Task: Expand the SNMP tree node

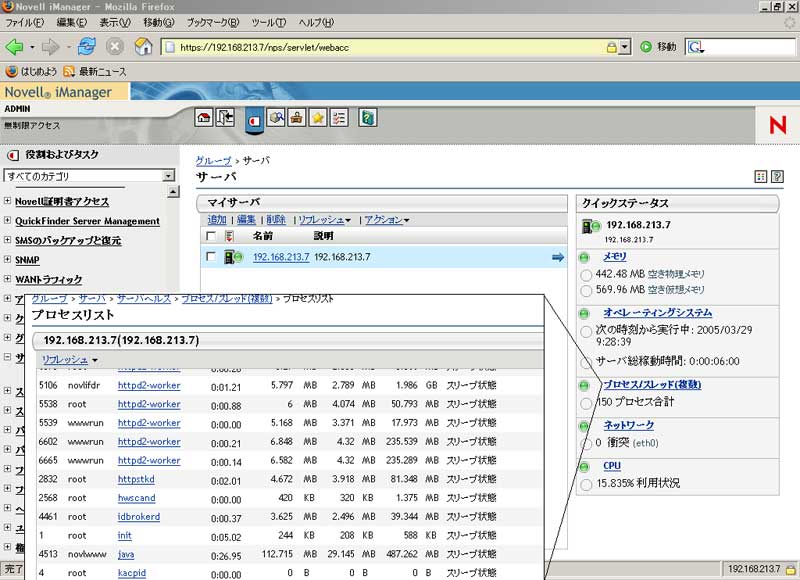Action: click(7, 259)
